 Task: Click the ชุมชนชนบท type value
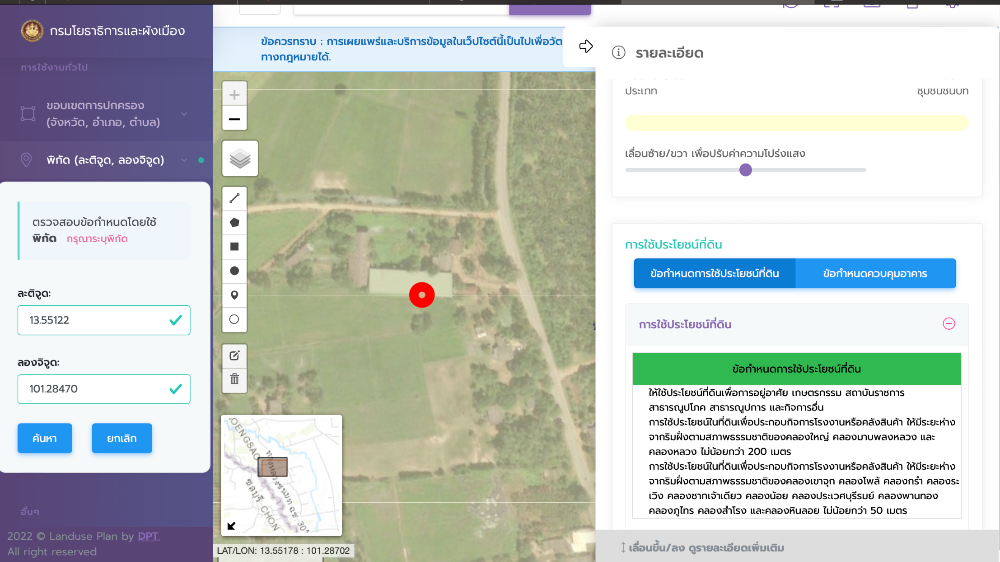click(x=943, y=91)
